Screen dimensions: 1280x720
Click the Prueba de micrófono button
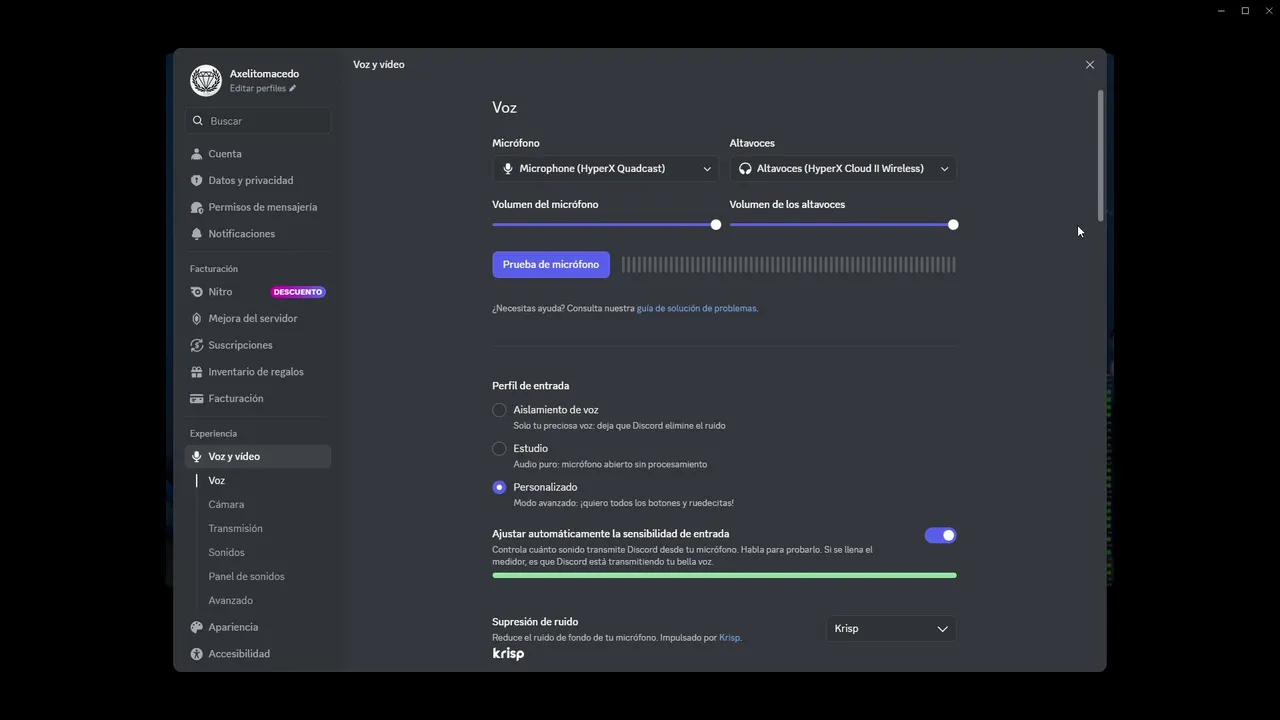click(551, 265)
